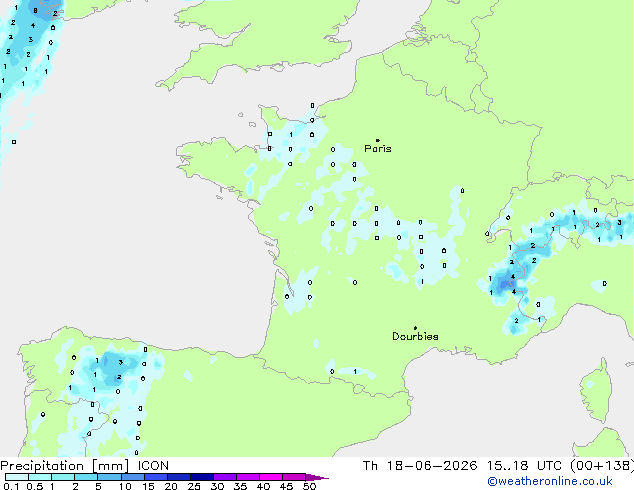Image resolution: width=634 pixels, height=490 pixels.
Task: Pick the legend swatch between 5 and 10
Action: pos(109,477)
